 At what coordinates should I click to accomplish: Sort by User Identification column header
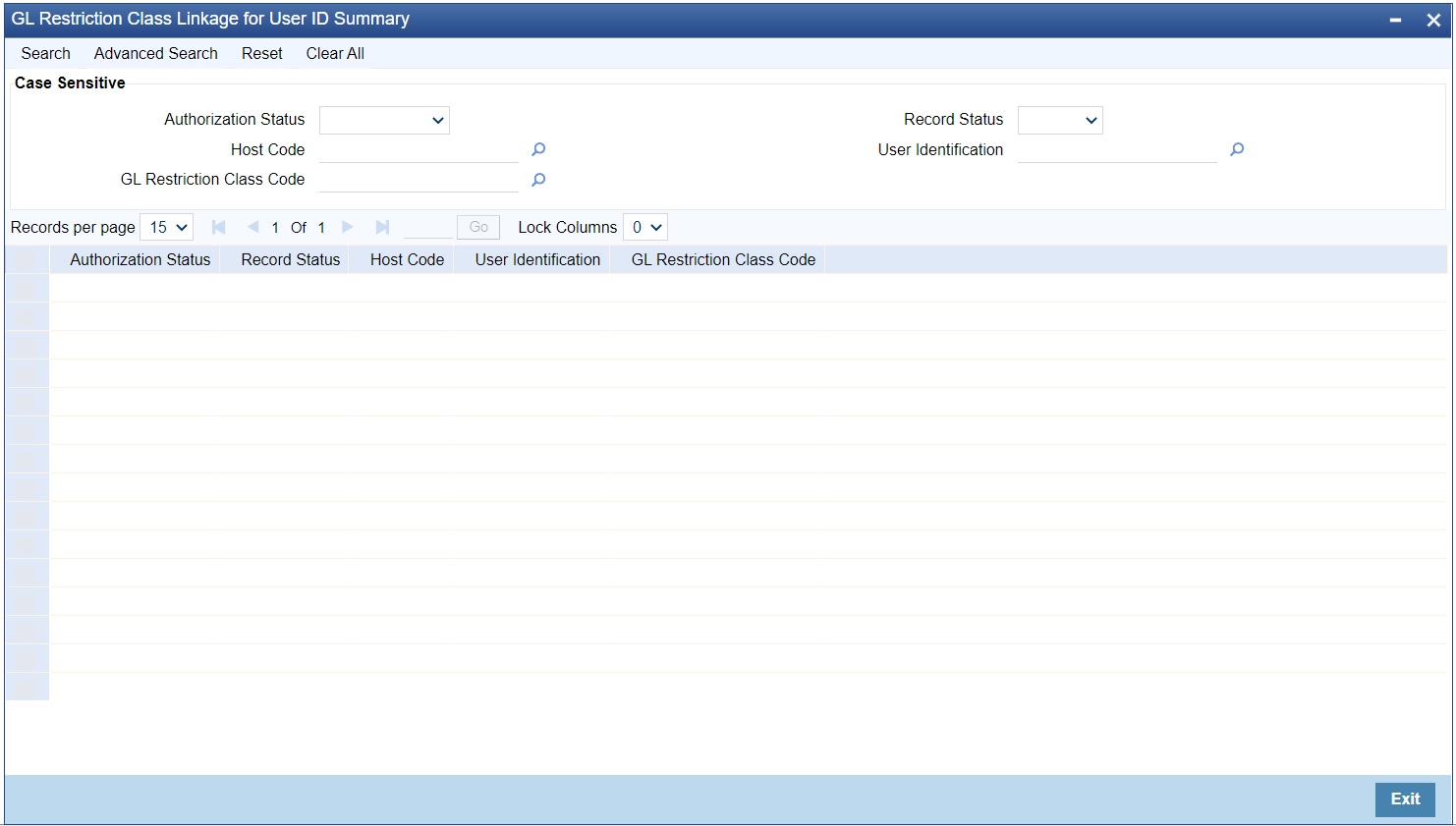(537, 259)
